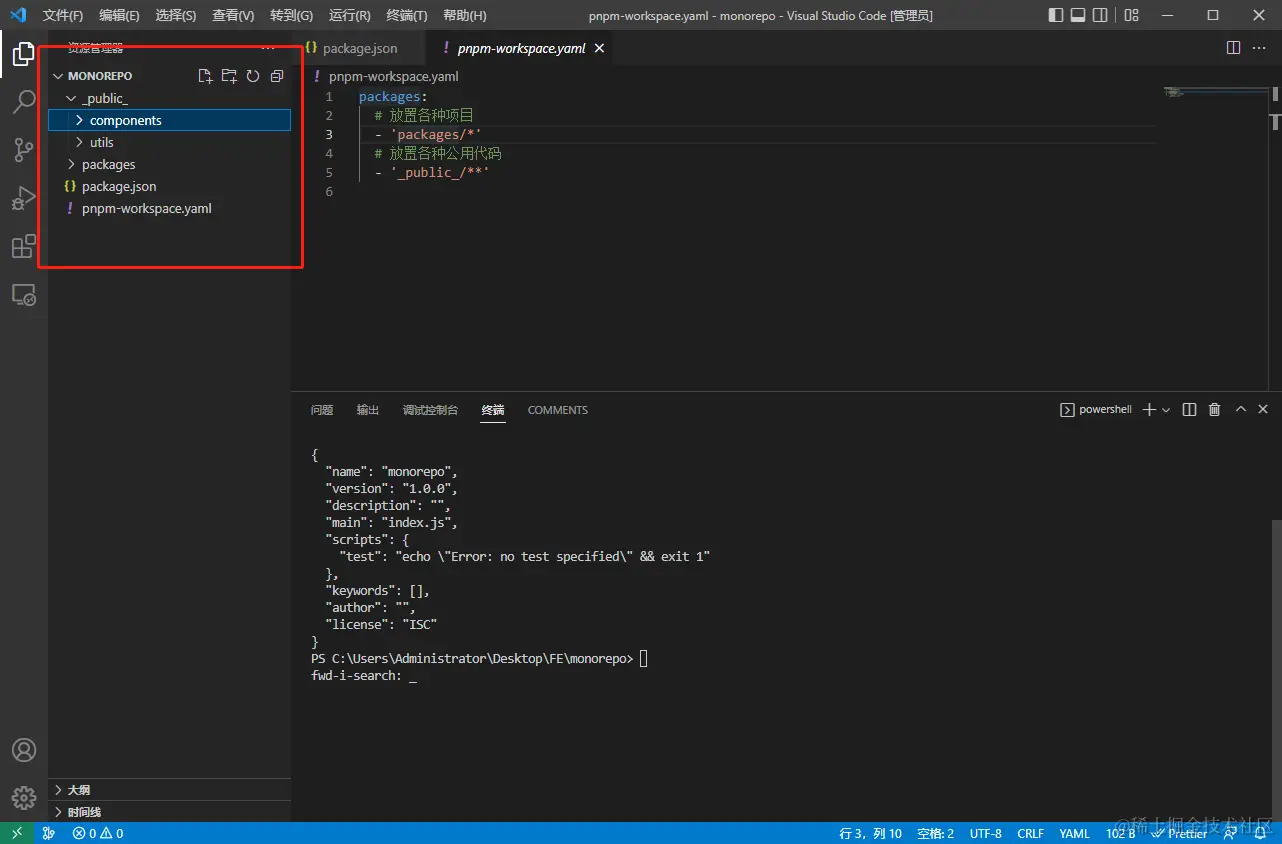
Task: Expand the components folder
Action: (80, 120)
